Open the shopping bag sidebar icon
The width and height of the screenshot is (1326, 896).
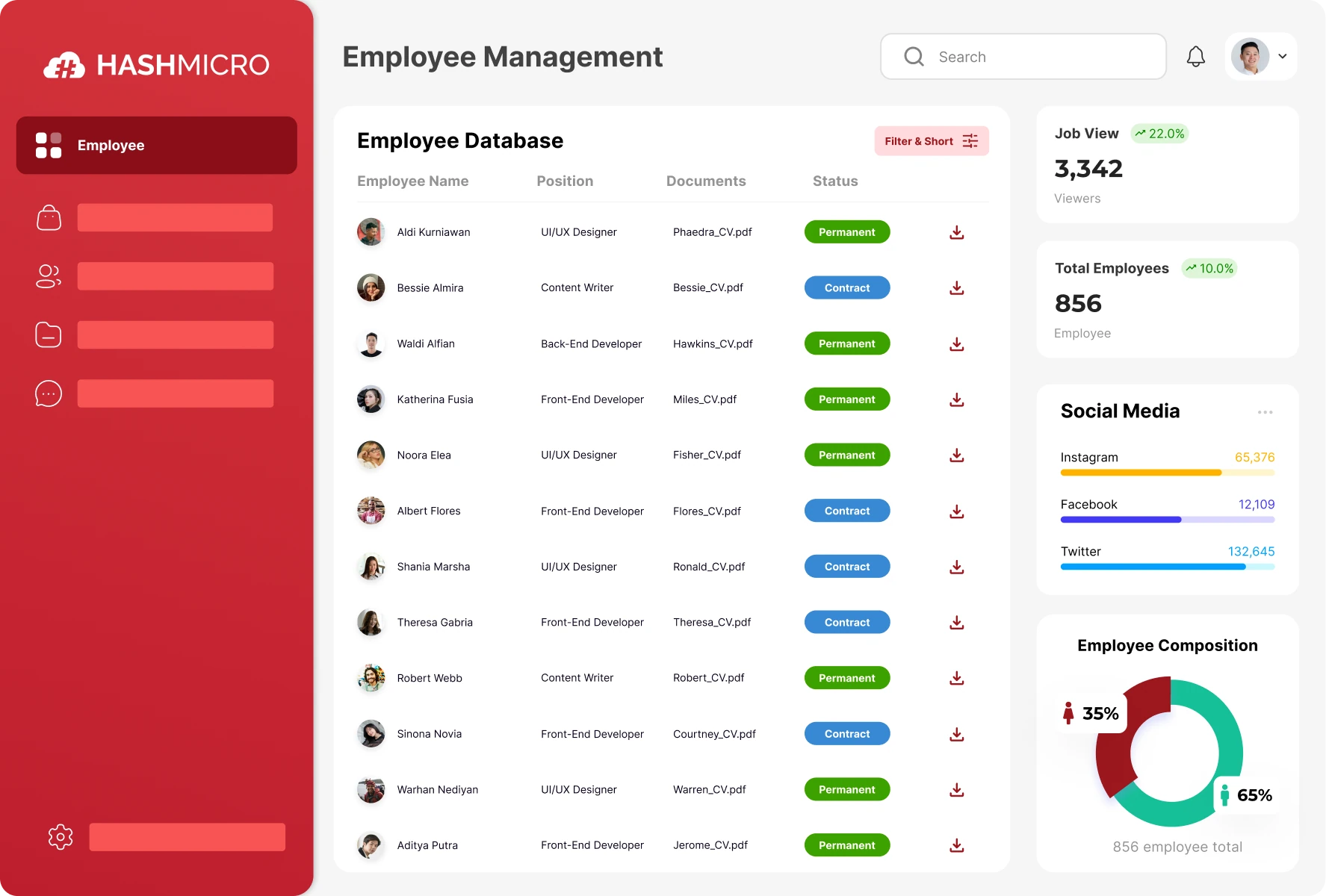pyautogui.click(x=49, y=218)
